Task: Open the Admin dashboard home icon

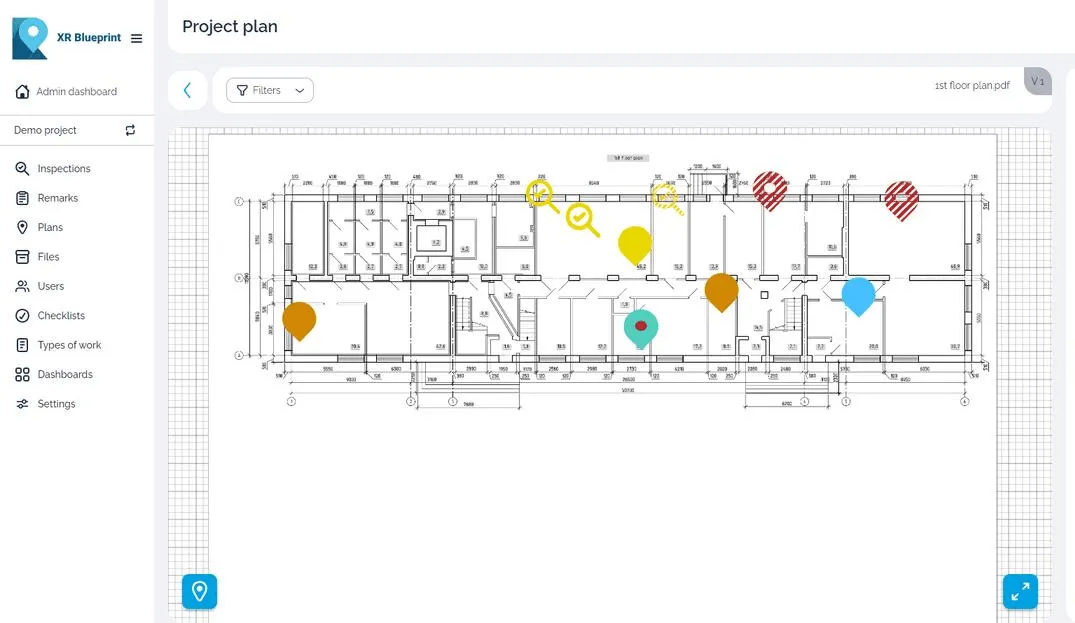Action: tap(23, 91)
